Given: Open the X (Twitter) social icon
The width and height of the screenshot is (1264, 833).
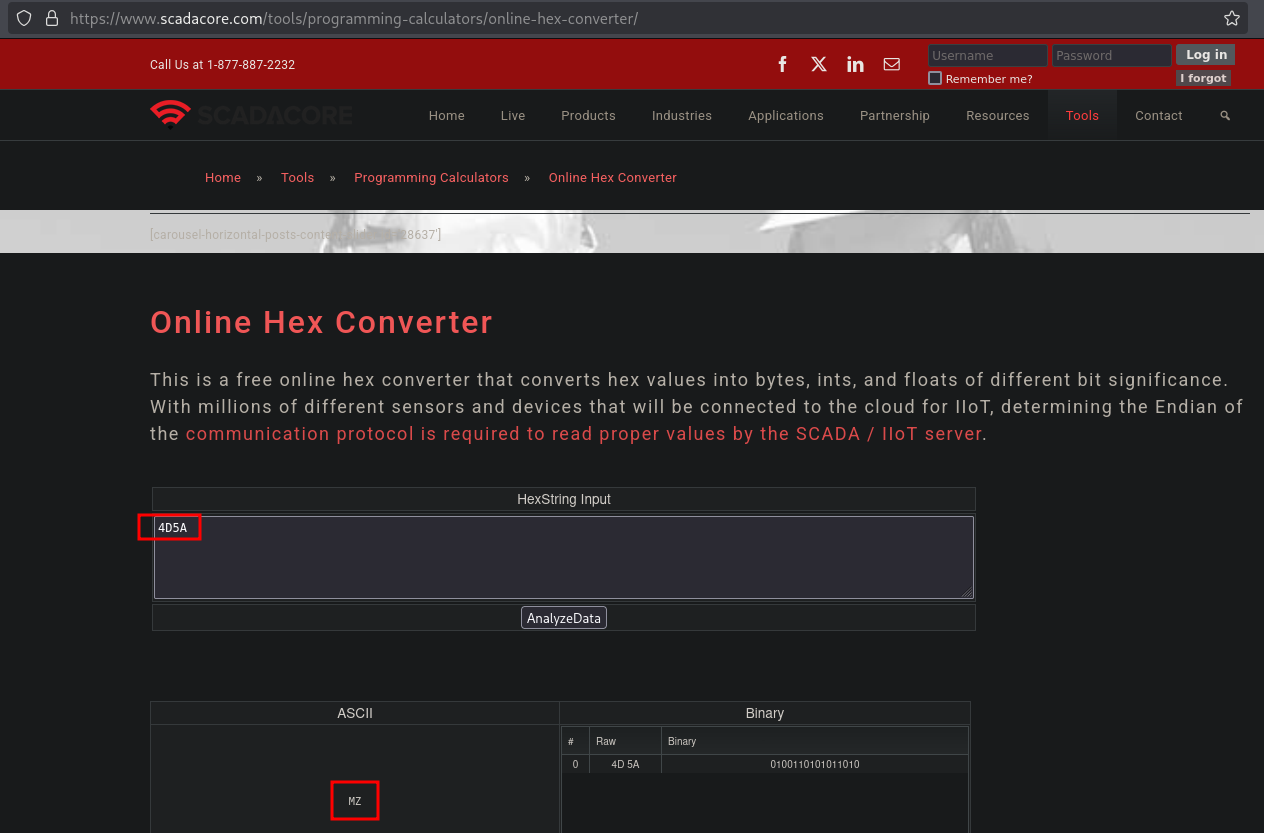Looking at the screenshot, I should 819,64.
